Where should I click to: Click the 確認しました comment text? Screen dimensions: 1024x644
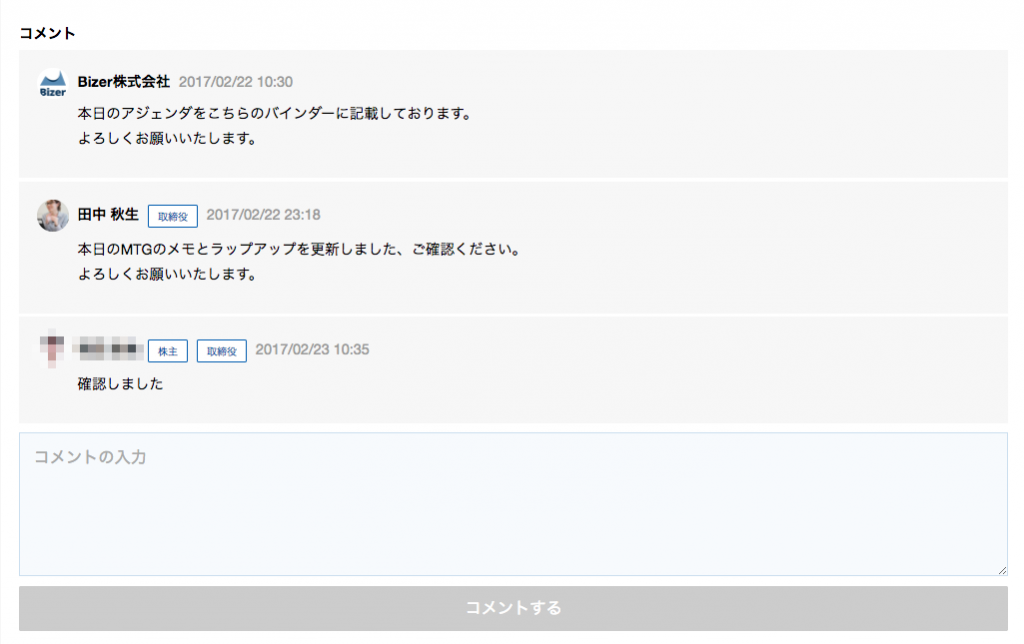pyautogui.click(x=120, y=383)
